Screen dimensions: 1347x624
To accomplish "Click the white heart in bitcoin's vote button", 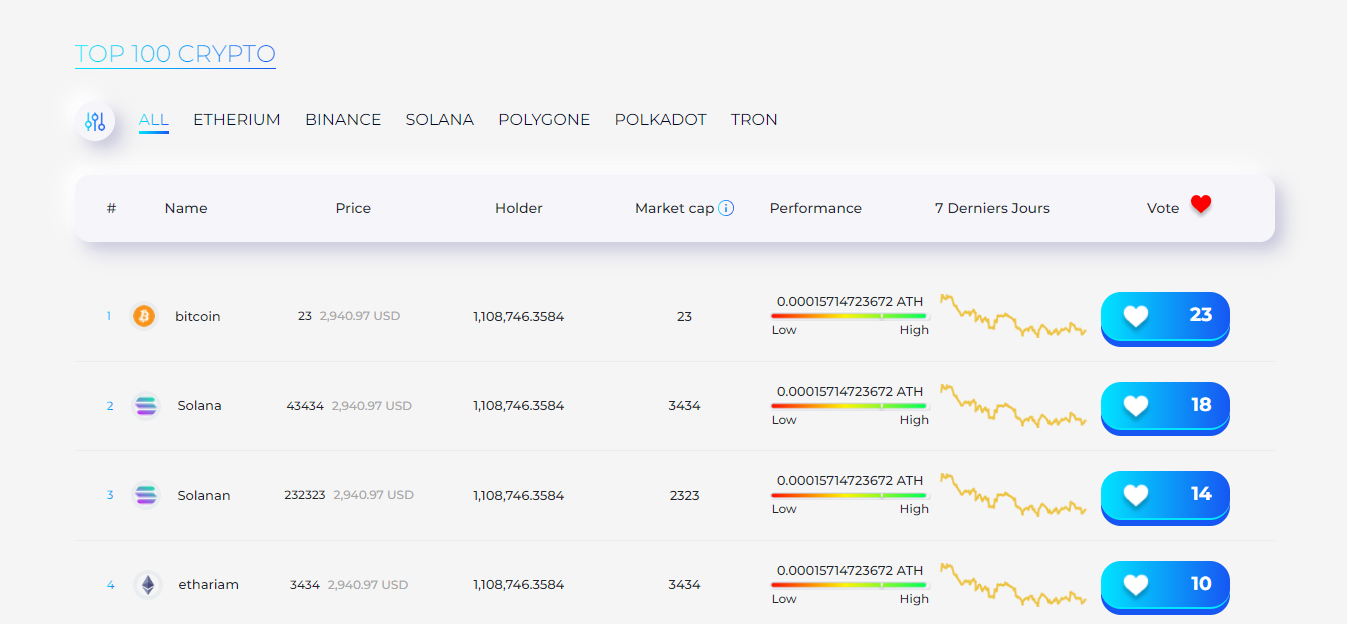I will click(1135, 316).
